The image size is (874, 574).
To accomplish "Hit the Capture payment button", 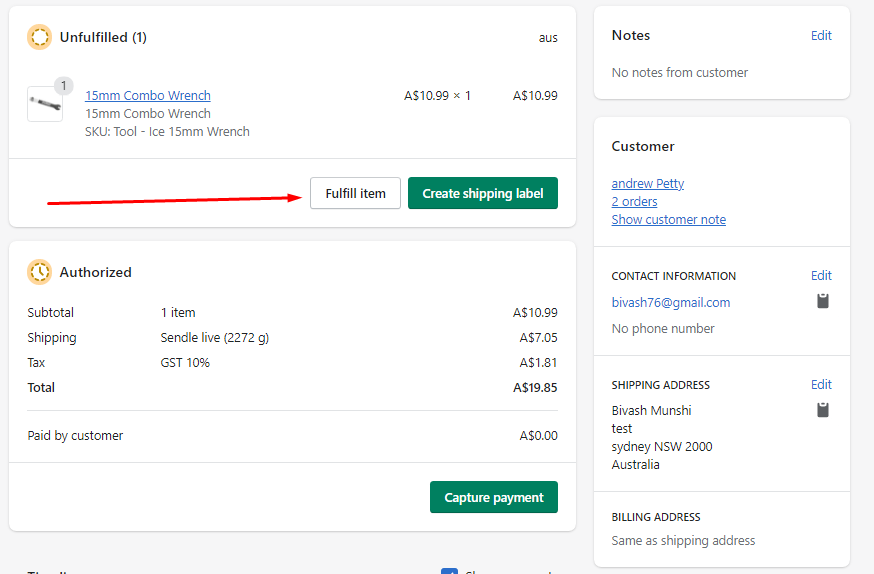I will 493,497.
